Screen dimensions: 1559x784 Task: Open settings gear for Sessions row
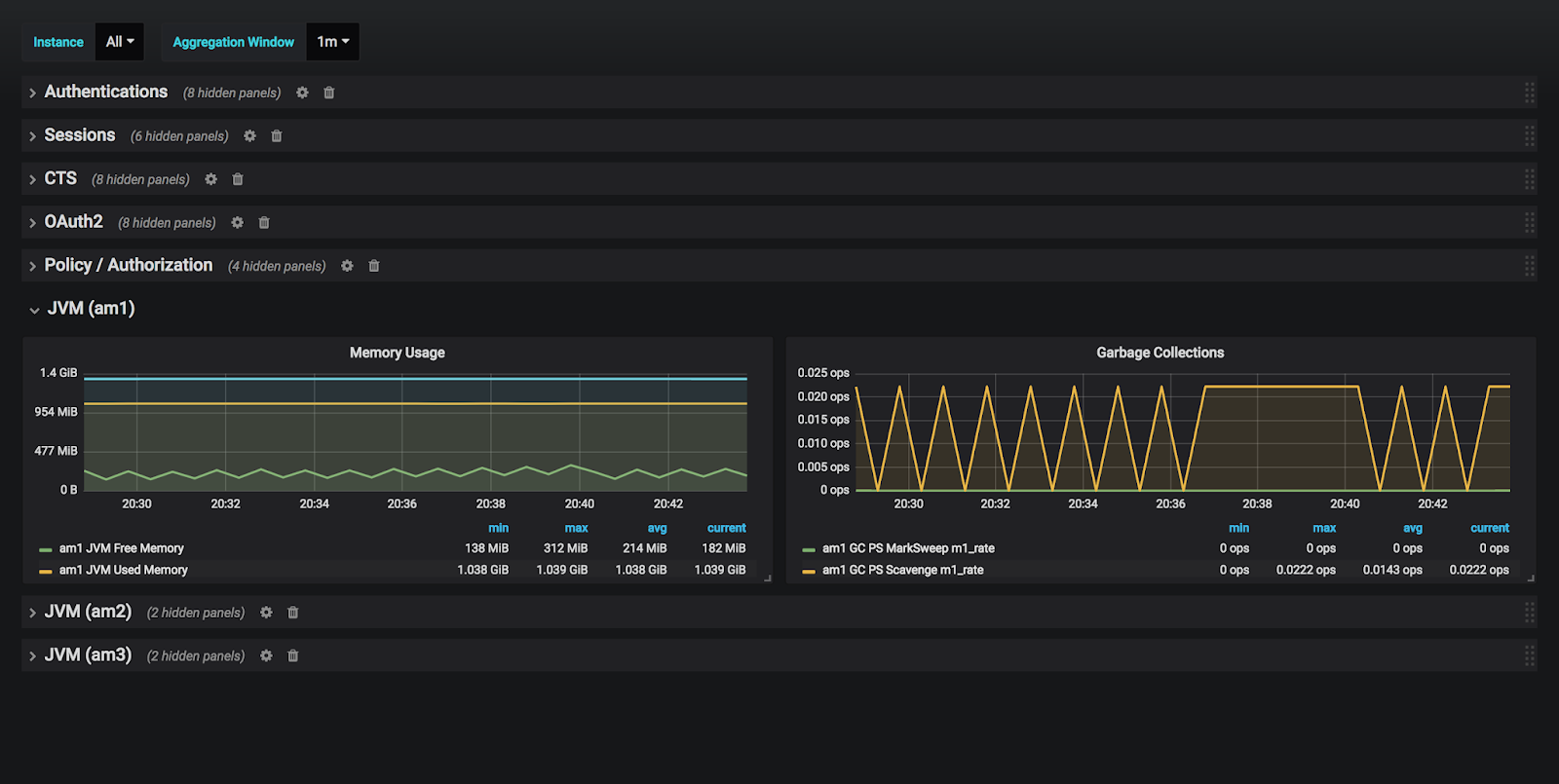(249, 135)
